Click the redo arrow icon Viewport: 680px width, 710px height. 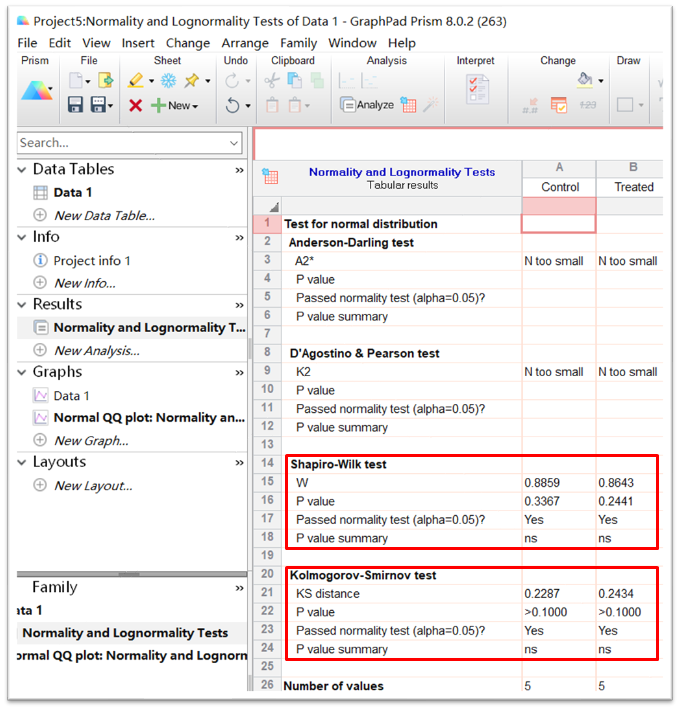232,81
